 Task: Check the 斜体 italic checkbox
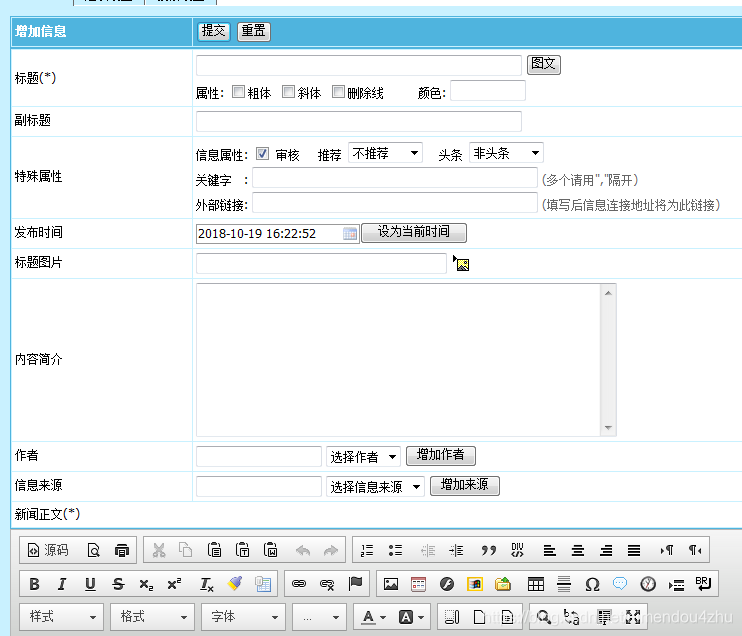(x=288, y=91)
